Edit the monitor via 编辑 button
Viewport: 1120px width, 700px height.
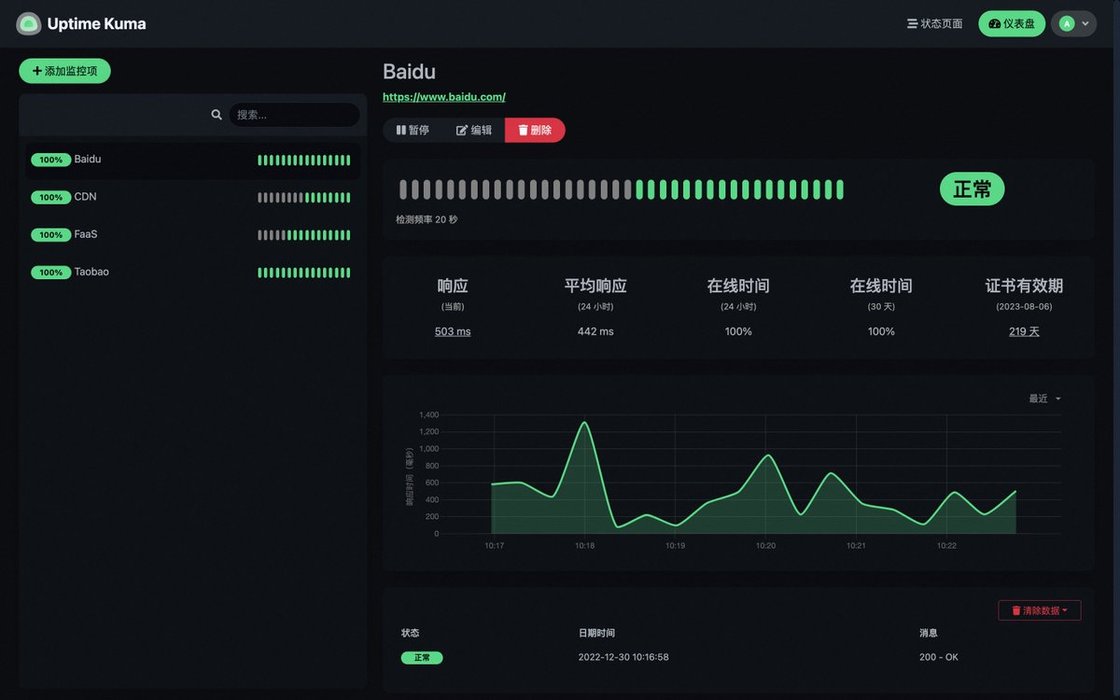click(474, 130)
